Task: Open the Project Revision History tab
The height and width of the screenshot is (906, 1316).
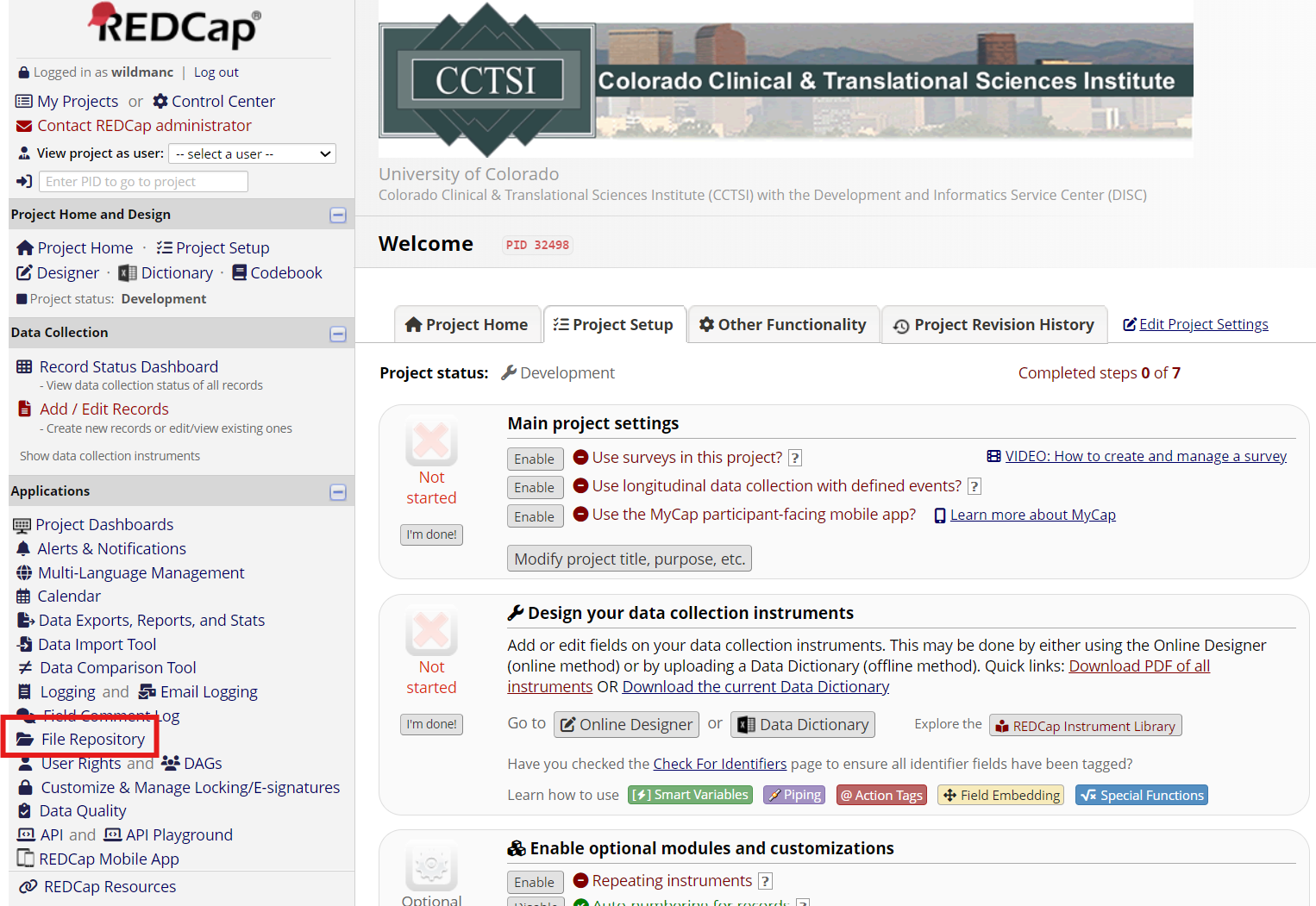Action: click(x=993, y=325)
